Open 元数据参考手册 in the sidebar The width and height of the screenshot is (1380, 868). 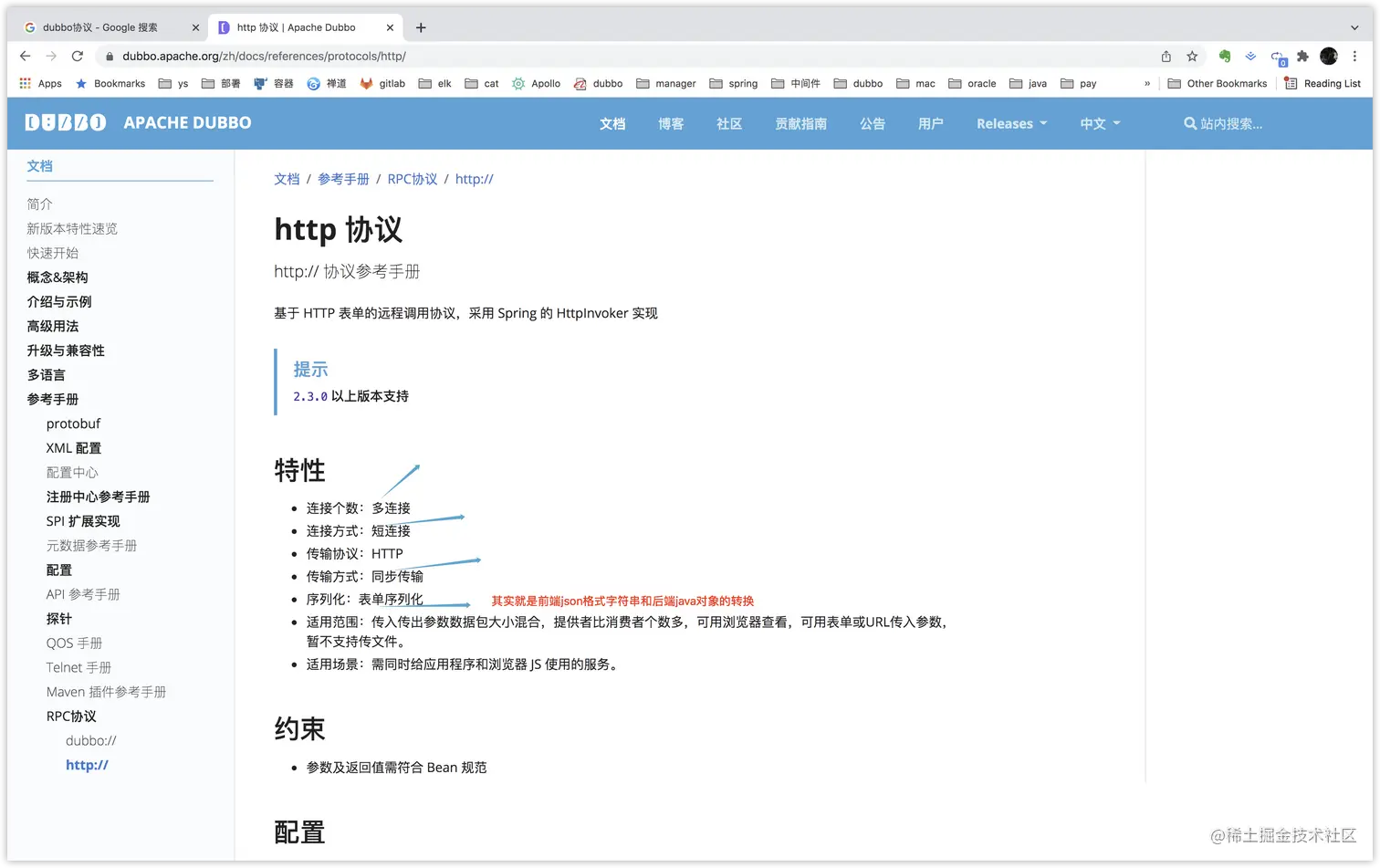click(x=91, y=545)
